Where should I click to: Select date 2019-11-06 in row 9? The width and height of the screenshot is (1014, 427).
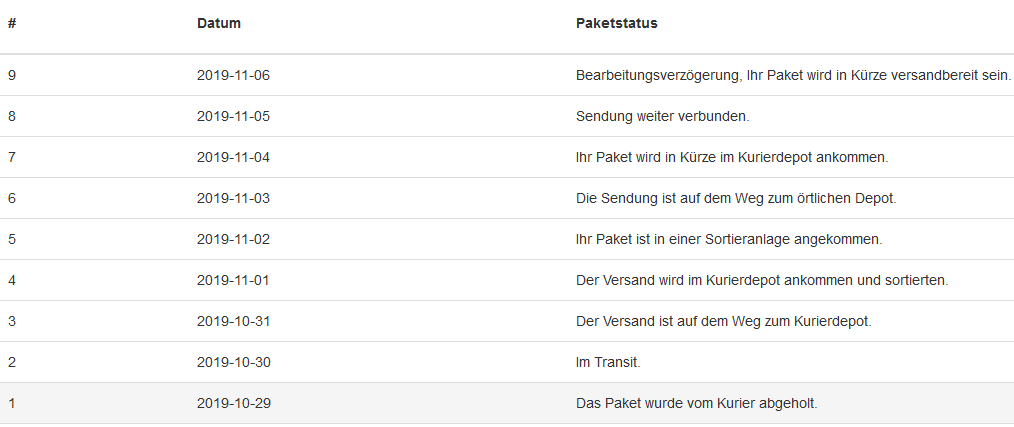point(233,76)
